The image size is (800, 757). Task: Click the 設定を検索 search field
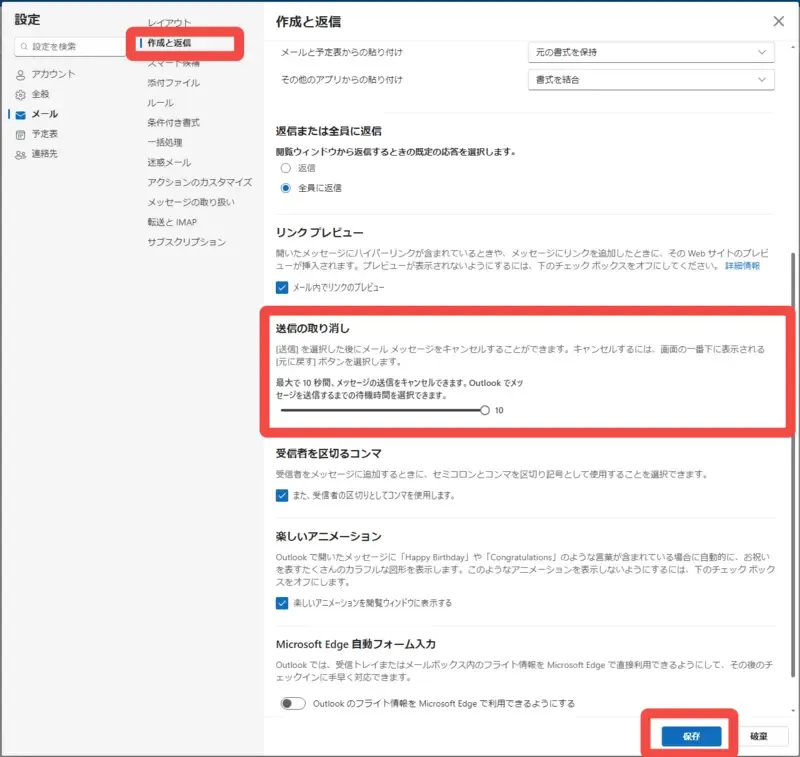tap(70, 46)
